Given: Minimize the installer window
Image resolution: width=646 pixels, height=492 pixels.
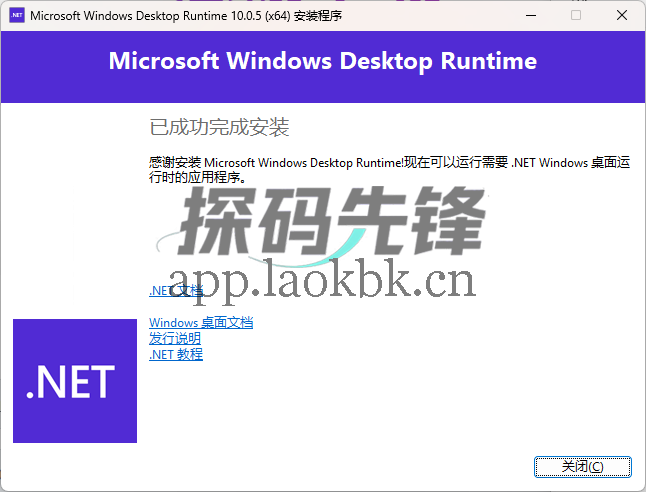Looking at the screenshot, I should 531,15.
